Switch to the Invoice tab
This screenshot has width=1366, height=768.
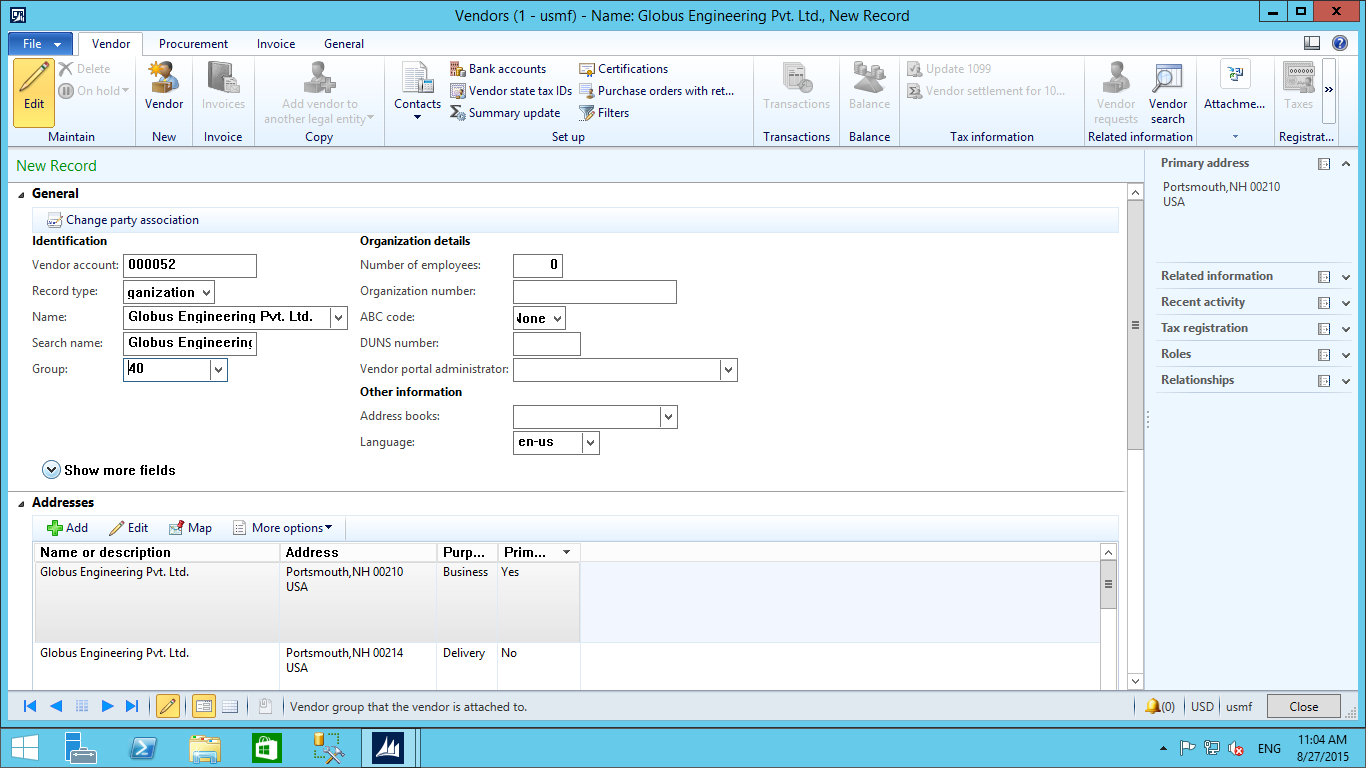click(x=276, y=44)
